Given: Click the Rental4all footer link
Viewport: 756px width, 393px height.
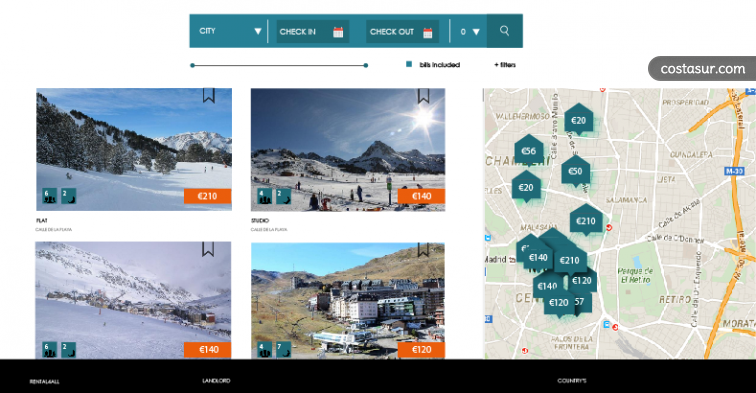Looking at the screenshot, I should (x=44, y=381).
